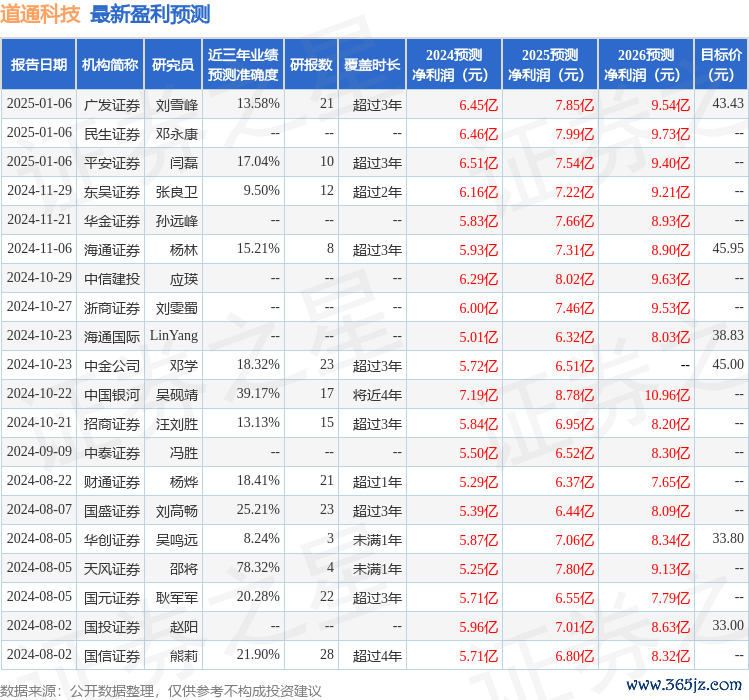Click the 报告日期 column header
The width and height of the screenshot is (749, 700).
[x=39, y=65]
